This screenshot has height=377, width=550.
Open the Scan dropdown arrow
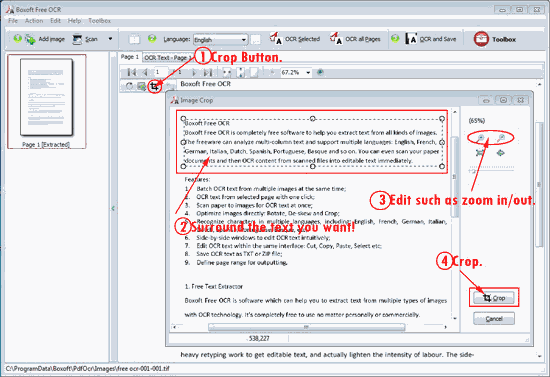pos(110,39)
